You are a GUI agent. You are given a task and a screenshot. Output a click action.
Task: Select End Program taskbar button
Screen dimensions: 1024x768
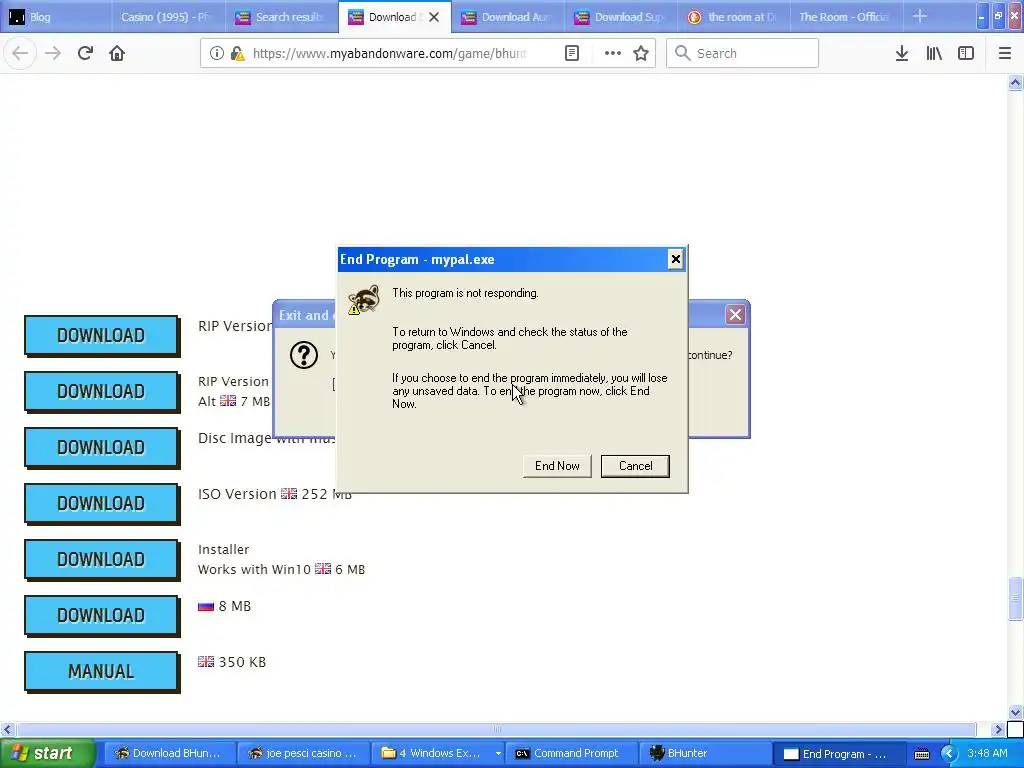839,753
